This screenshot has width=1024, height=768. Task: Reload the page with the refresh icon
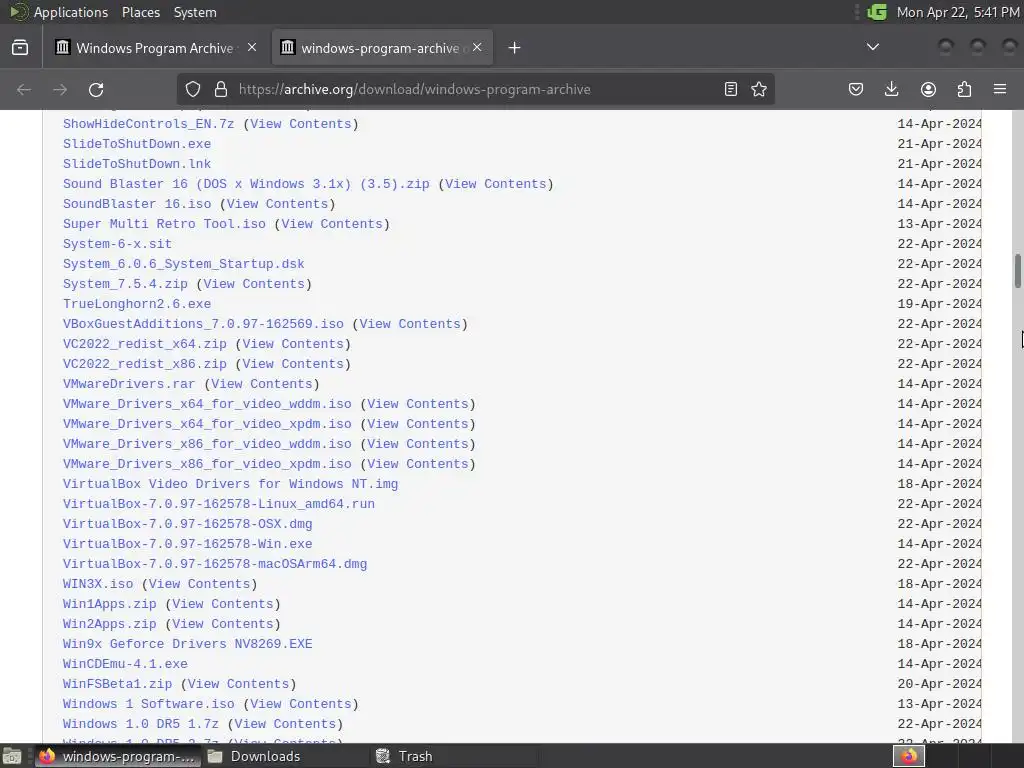tap(96, 89)
